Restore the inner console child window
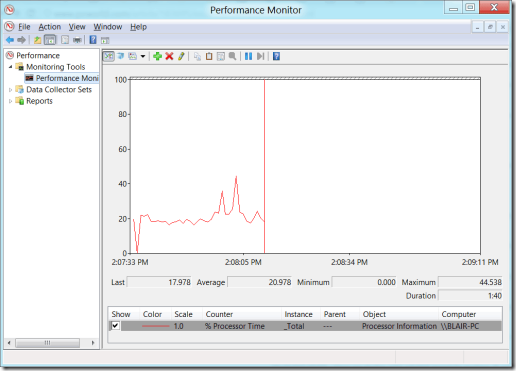 [490, 27]
